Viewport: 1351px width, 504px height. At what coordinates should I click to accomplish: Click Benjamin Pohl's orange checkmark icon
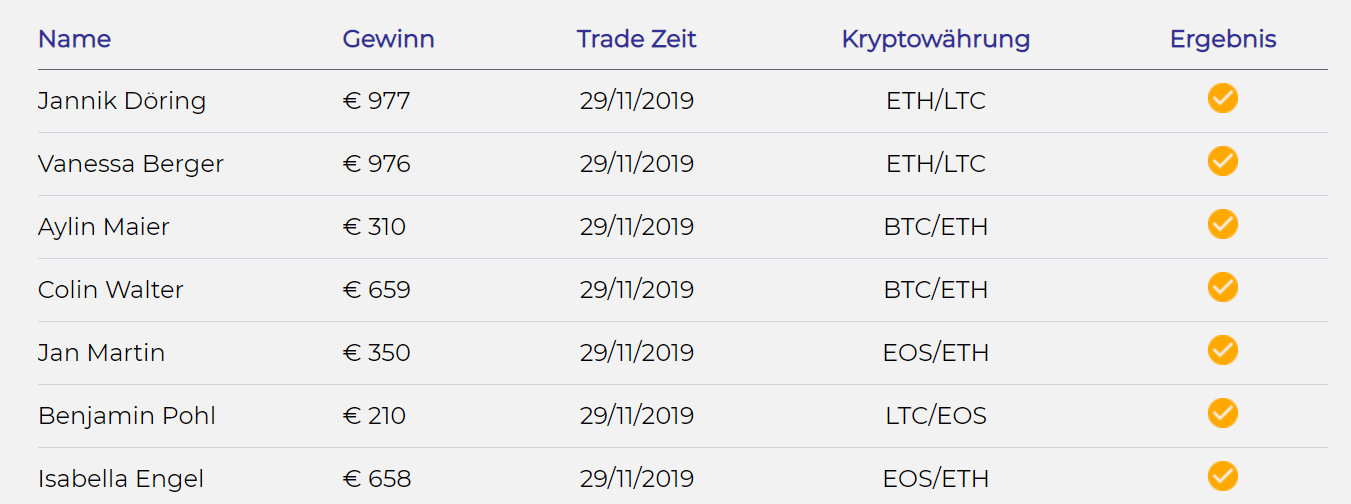(x=1222, y=413)
